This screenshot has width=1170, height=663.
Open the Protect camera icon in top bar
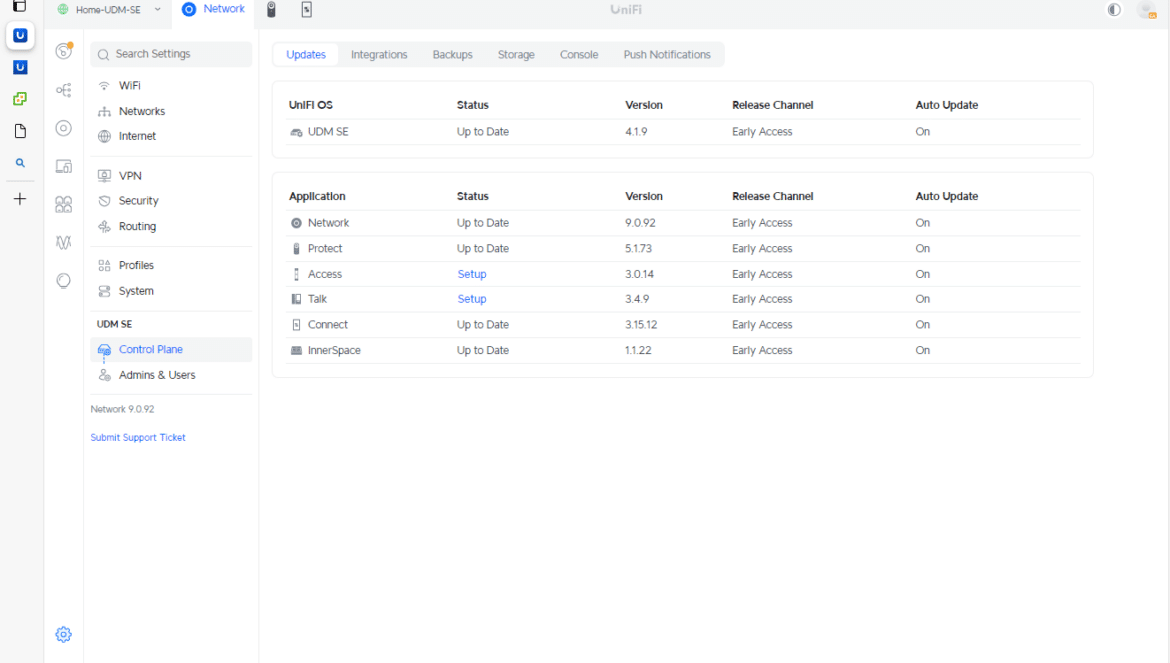pos(272,10)
